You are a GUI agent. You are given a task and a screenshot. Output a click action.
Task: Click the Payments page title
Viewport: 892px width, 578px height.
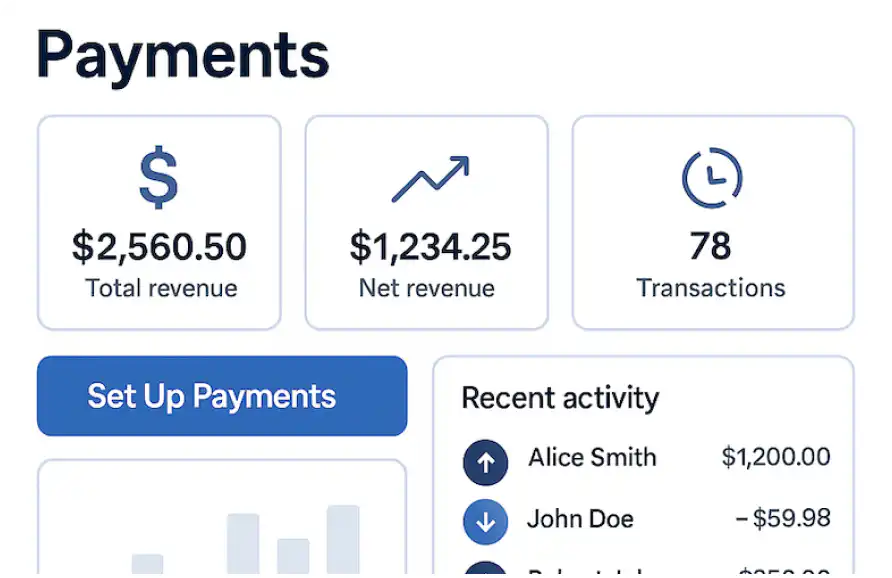180,55
